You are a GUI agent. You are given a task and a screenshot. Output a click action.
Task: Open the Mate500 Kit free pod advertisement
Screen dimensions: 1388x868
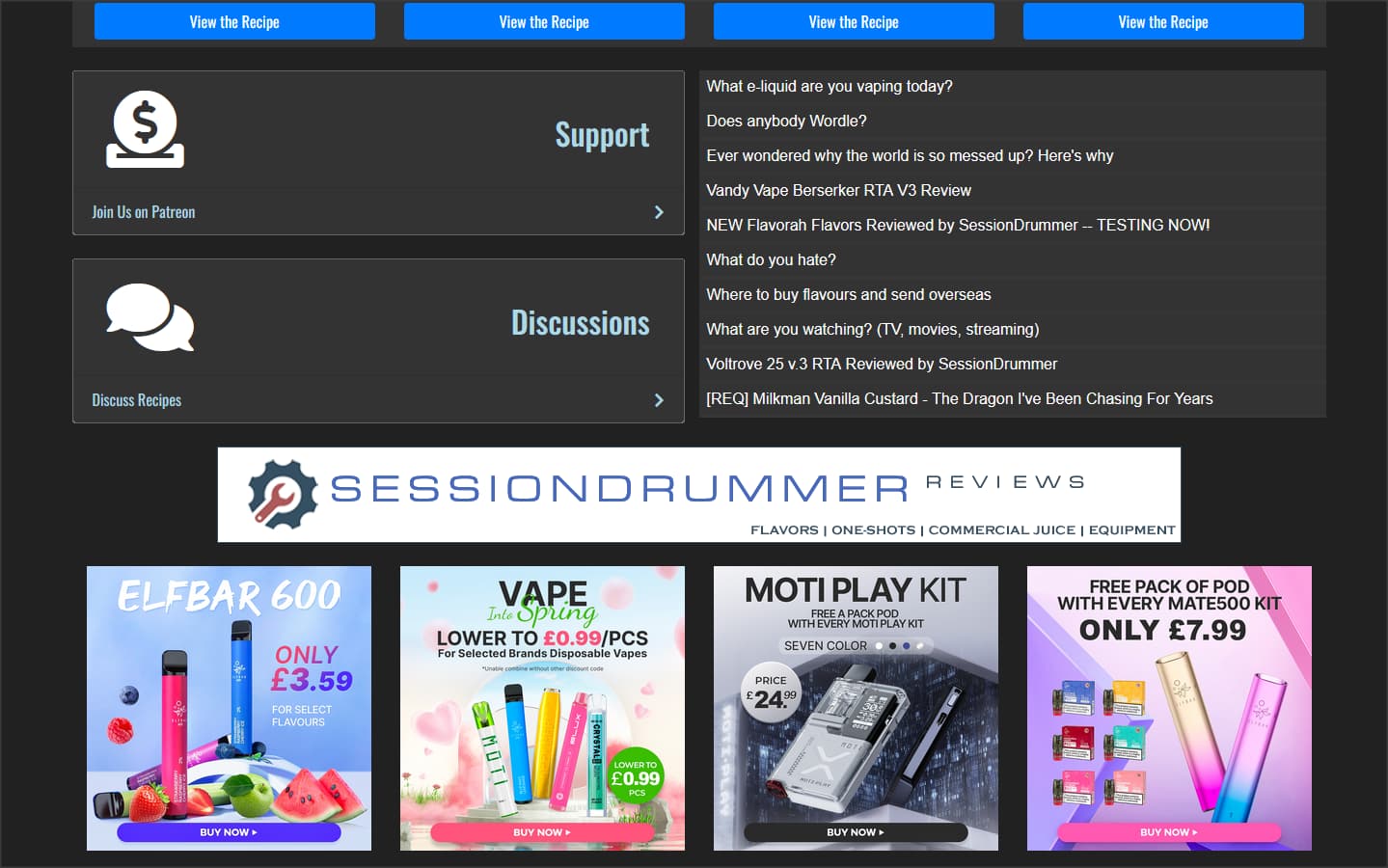(x=1169, y=708)
